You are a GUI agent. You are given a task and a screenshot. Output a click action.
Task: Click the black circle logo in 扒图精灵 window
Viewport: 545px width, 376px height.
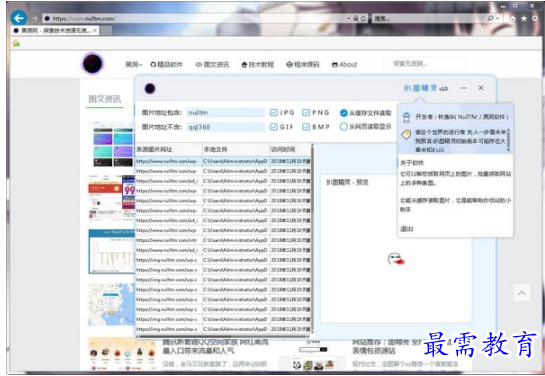(150, 89)
